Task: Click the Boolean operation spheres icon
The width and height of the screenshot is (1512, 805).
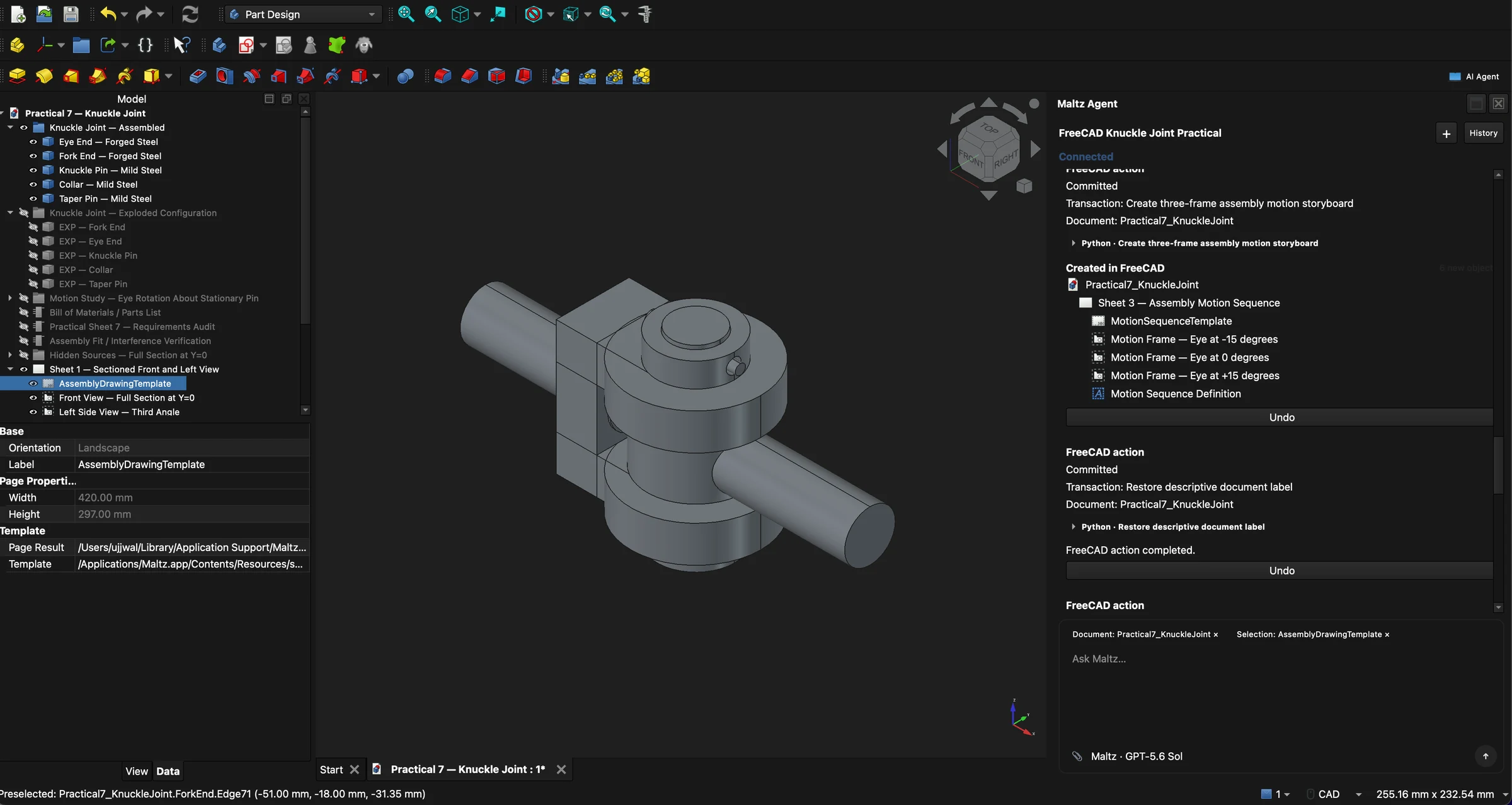Action: coord(405,76)
